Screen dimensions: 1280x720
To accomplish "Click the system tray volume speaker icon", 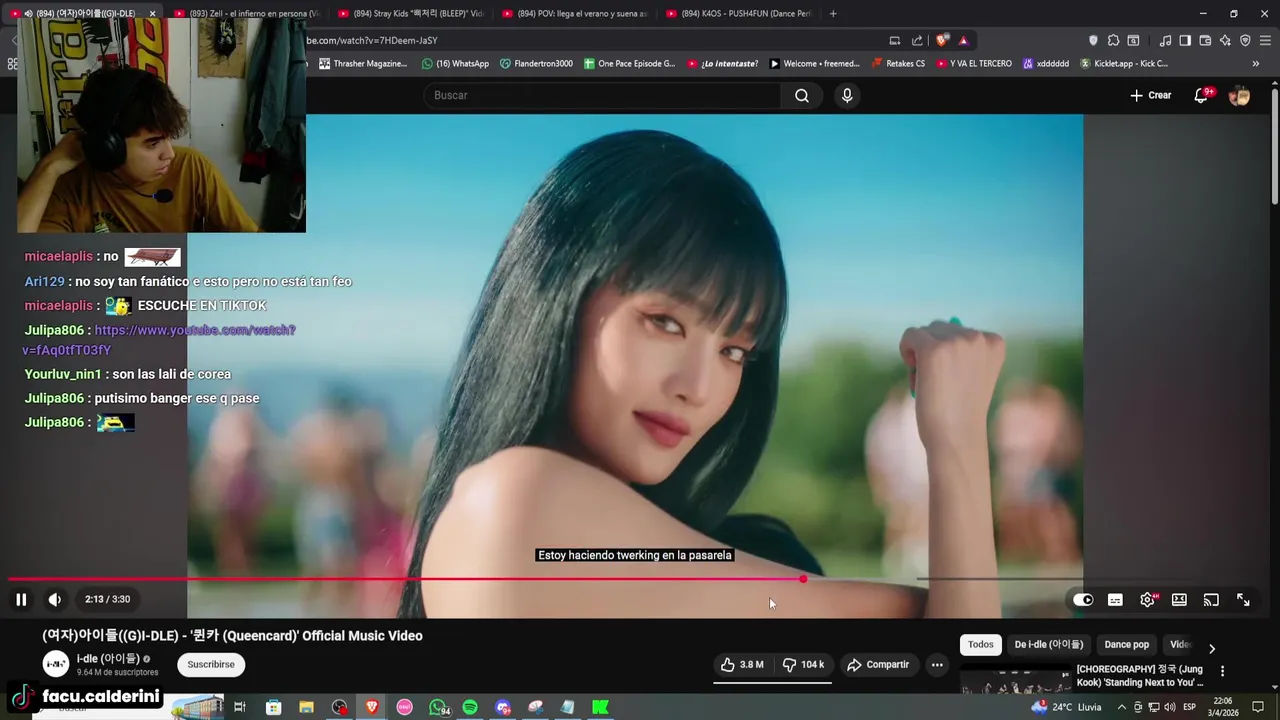I will click(1169, 707).
